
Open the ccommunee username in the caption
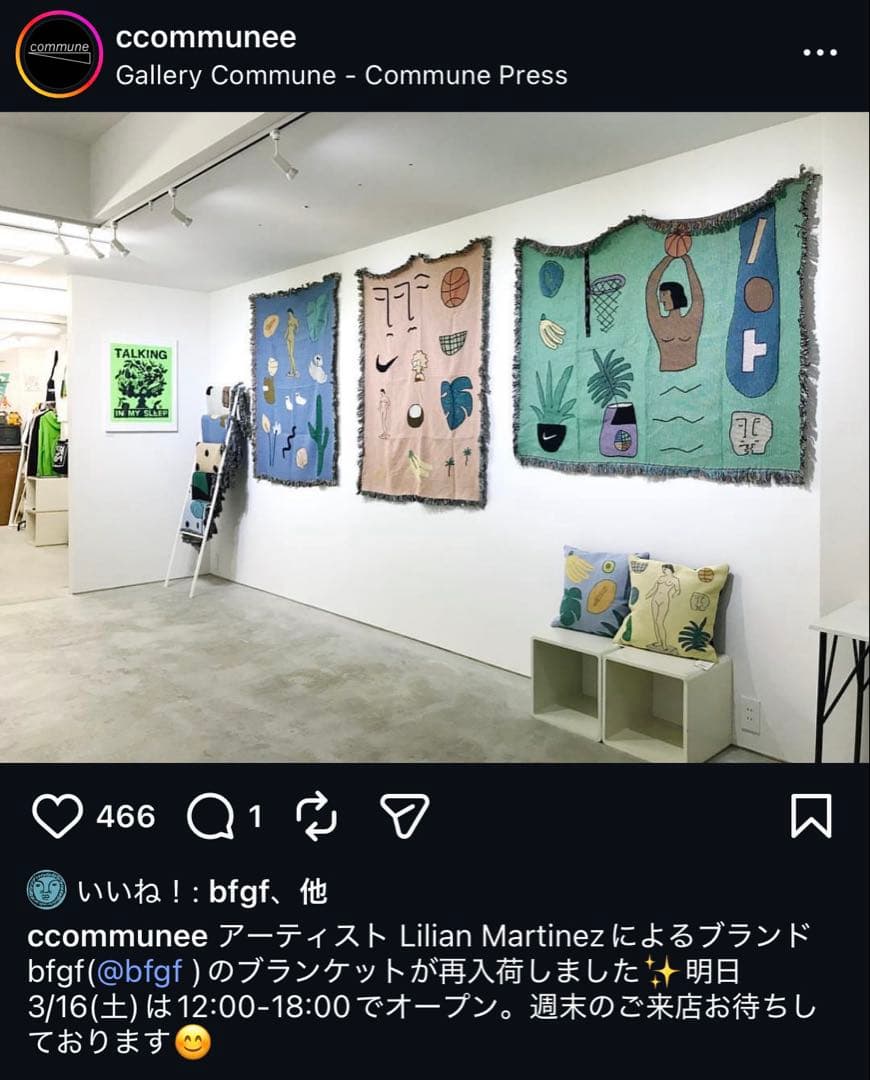(x=118, y=936)
